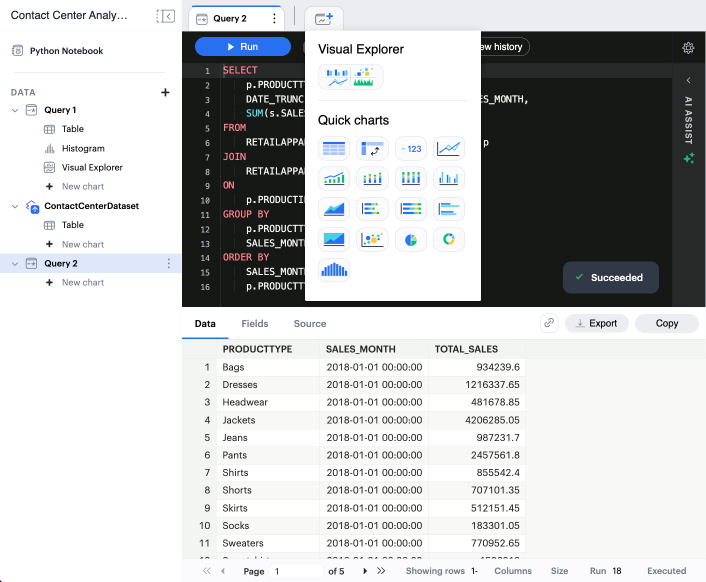The height and width of the screenshot is (582, 706).
Task: Run the SQL query
Action: (242, 47)
